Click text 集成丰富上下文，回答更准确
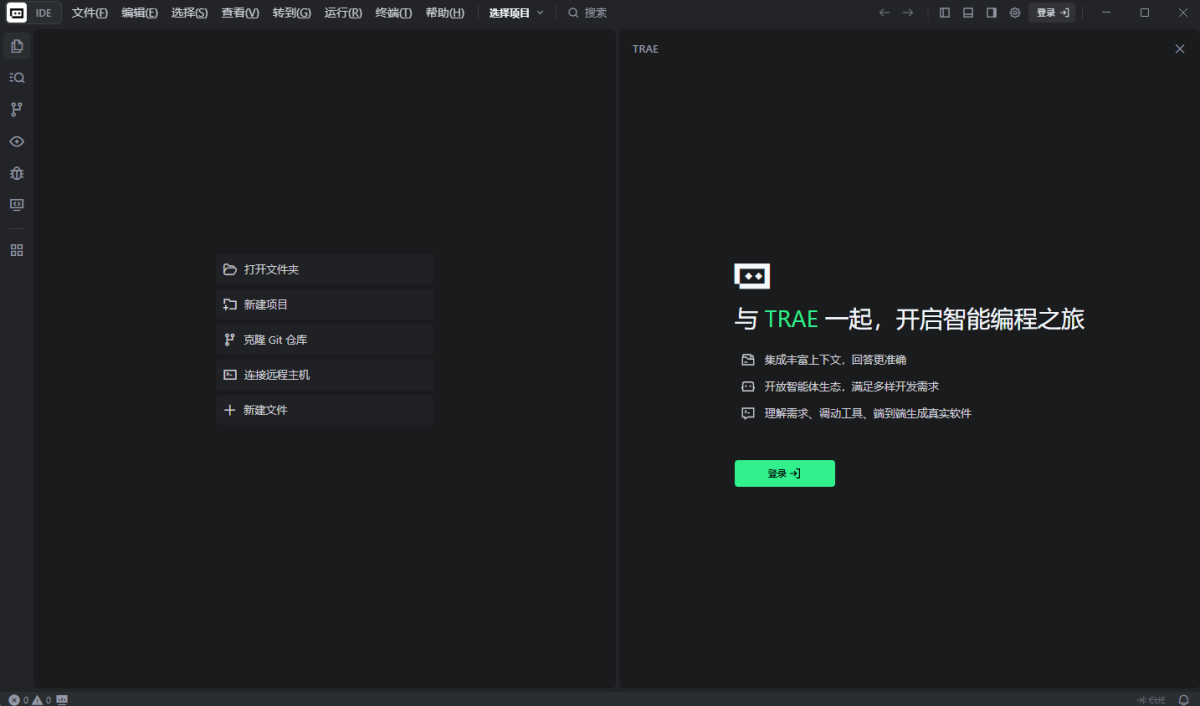The image size is (1200, 706). (836, 360)
